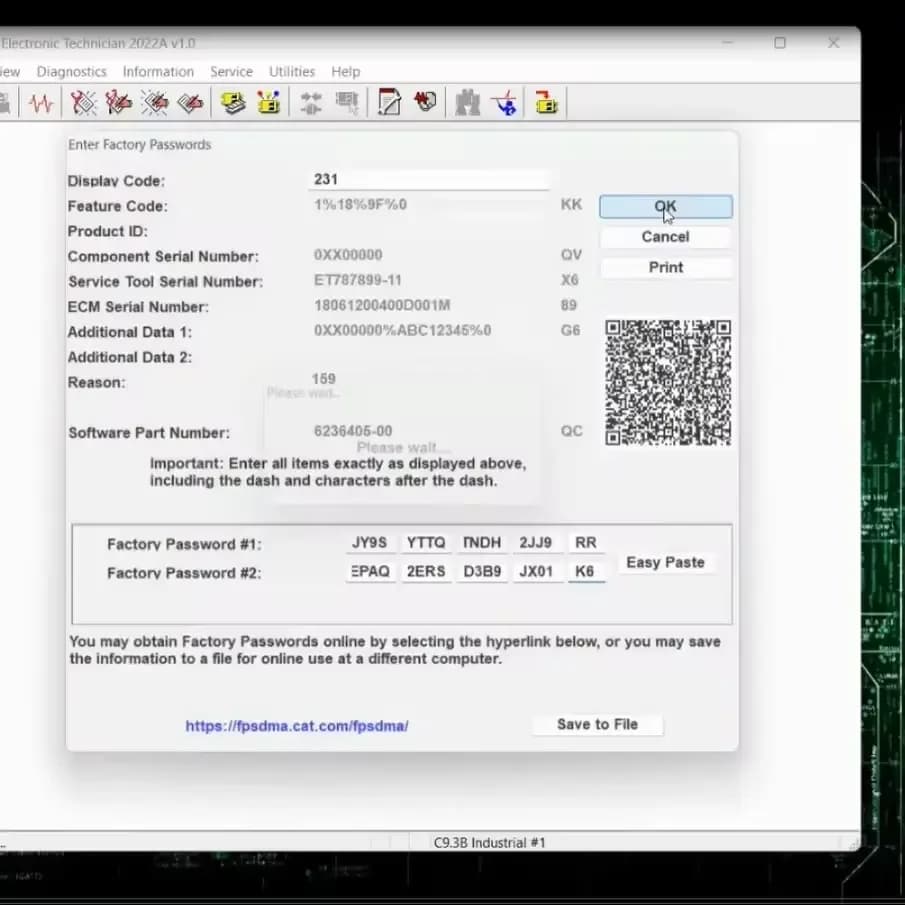
Task: Click the binoculars toolbar icon
Action: tap(468, 103)
